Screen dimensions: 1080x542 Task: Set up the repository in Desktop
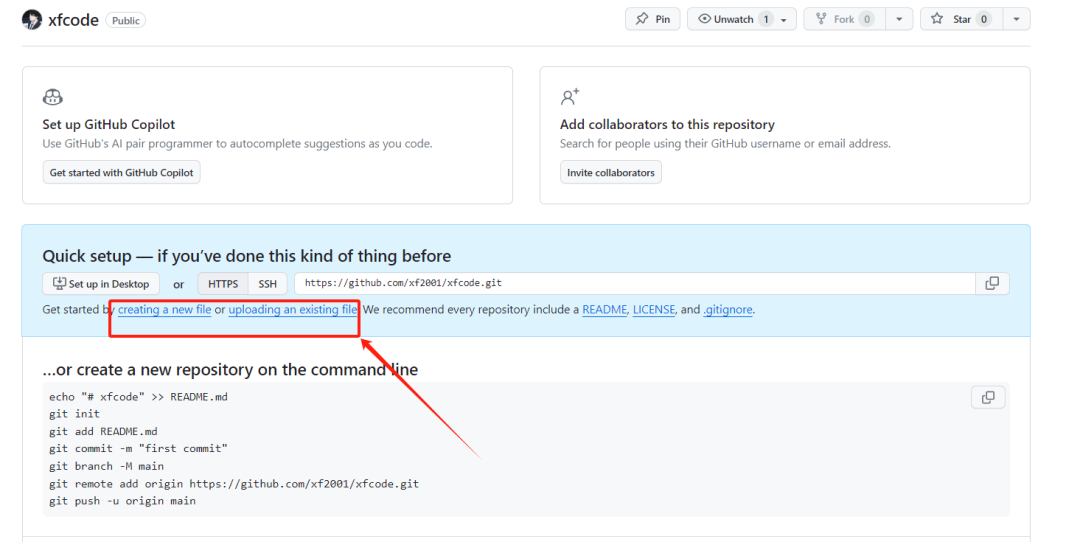pyautogui.click(x=101, y=284)
